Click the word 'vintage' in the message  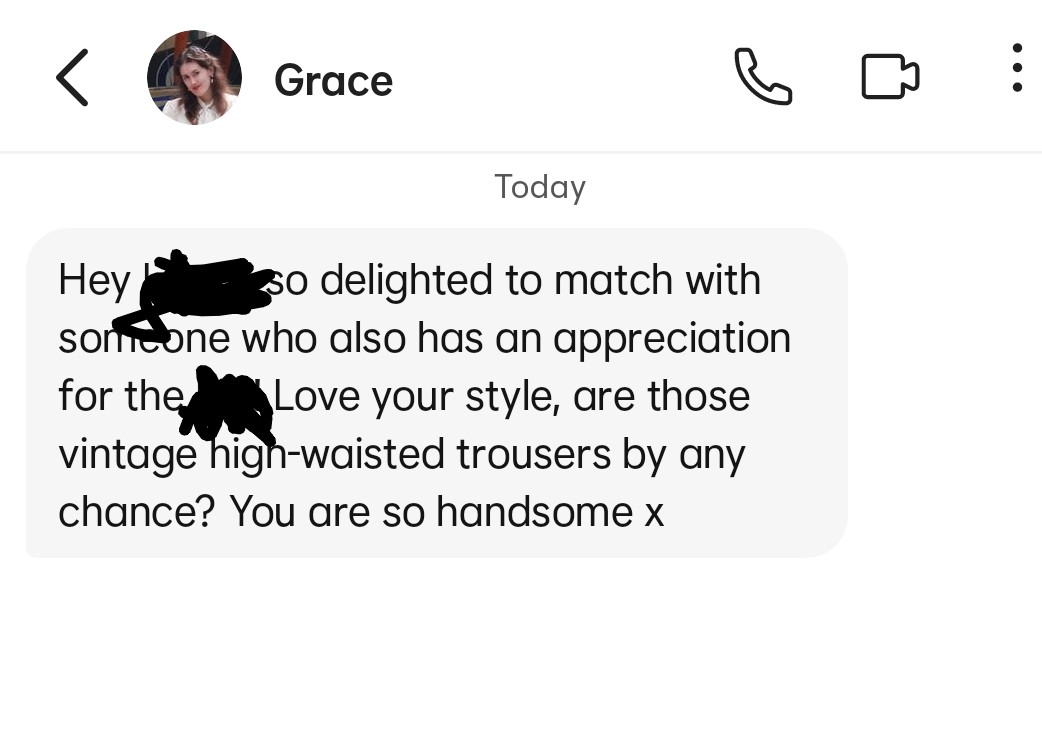click(128, 456)
